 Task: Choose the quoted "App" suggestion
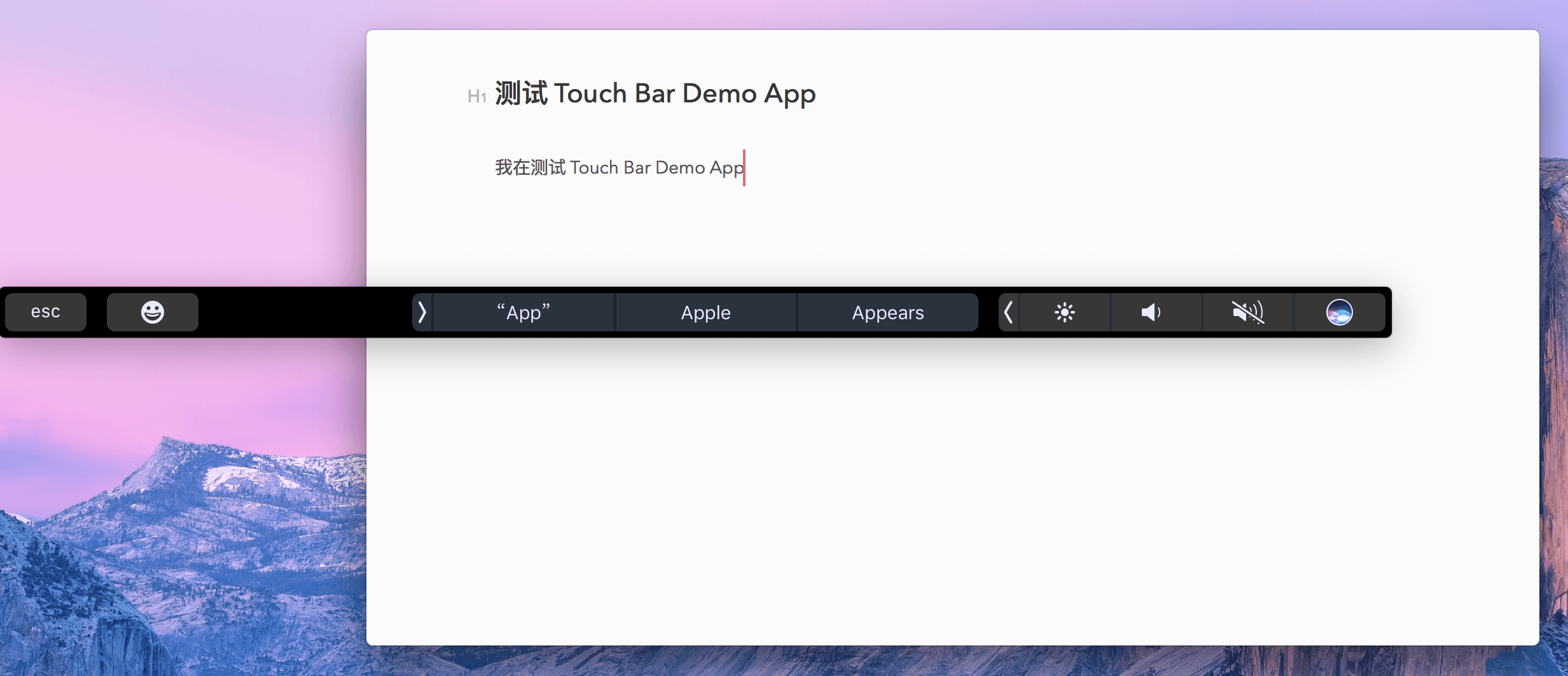coord(524,312)
